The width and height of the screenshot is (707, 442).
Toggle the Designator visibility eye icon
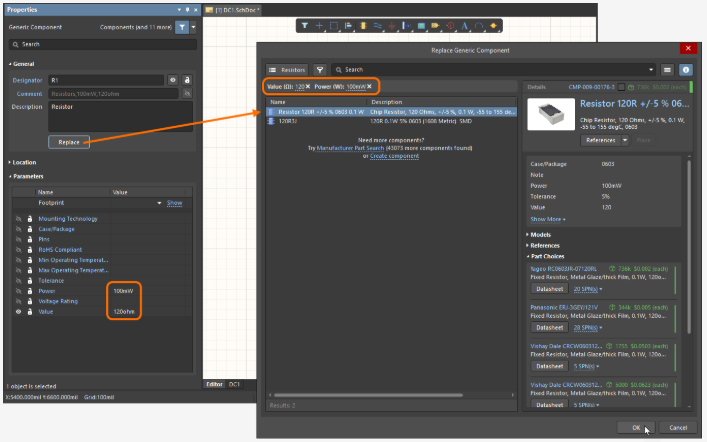173,80
